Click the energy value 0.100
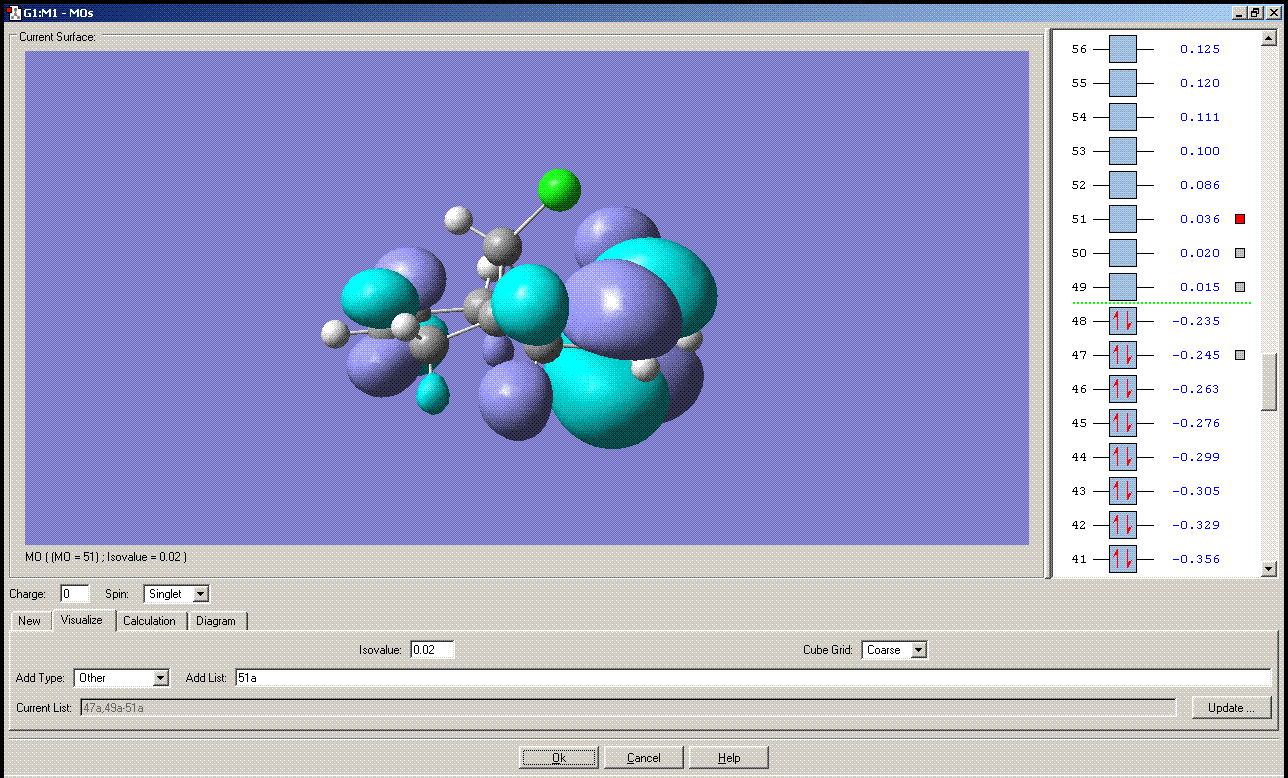Viewport: 1288px width, 778px height. coord(1200,151)
